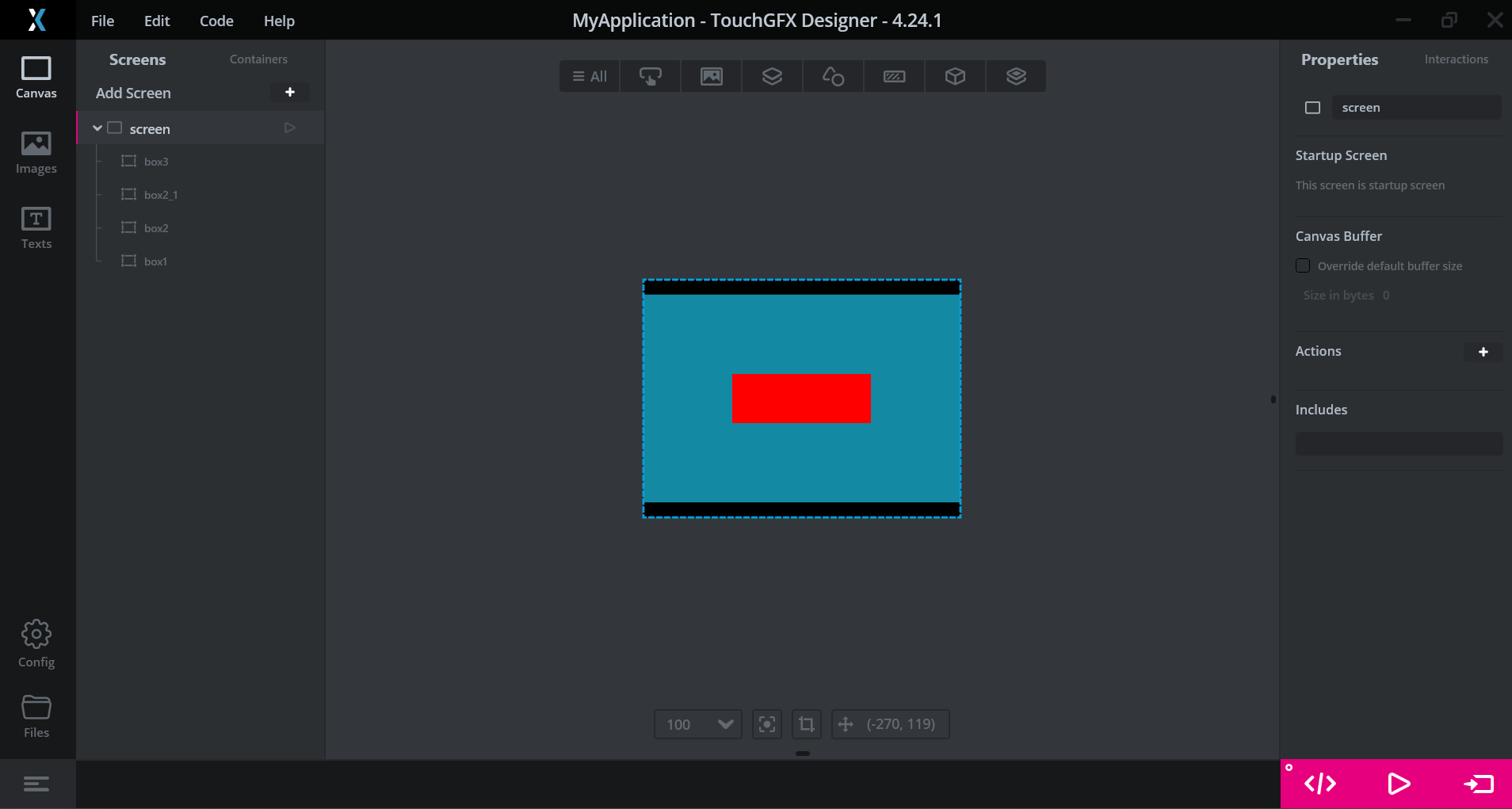Open the Code menu
Screen dimensions: 1512x809
(216, 21)
